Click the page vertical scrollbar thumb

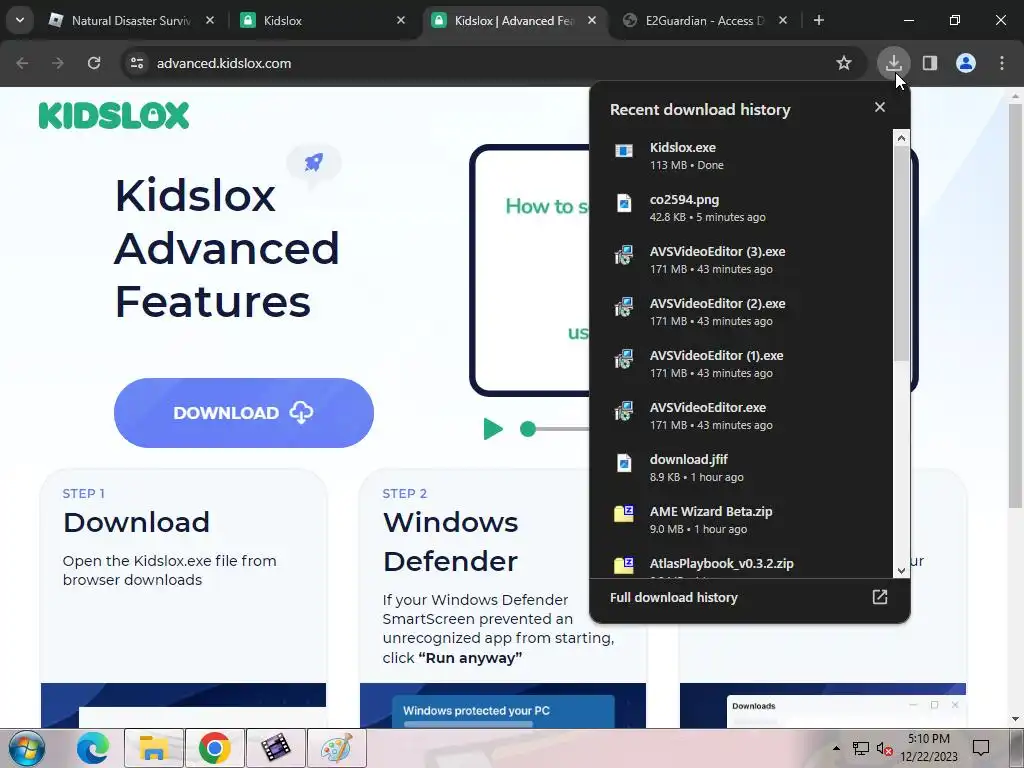tap(1016, 306)
